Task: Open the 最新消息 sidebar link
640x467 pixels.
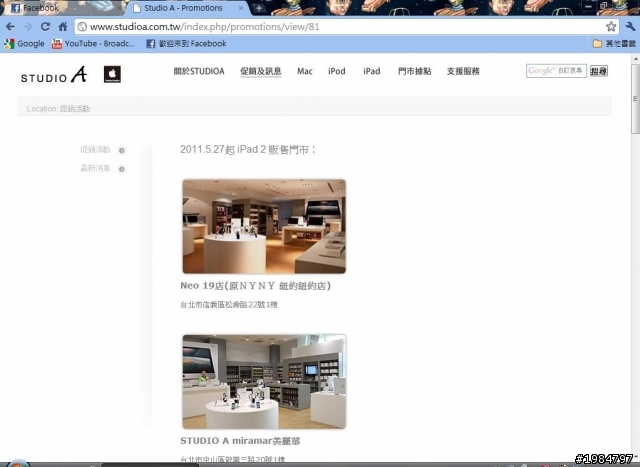Action: (96, 168)
